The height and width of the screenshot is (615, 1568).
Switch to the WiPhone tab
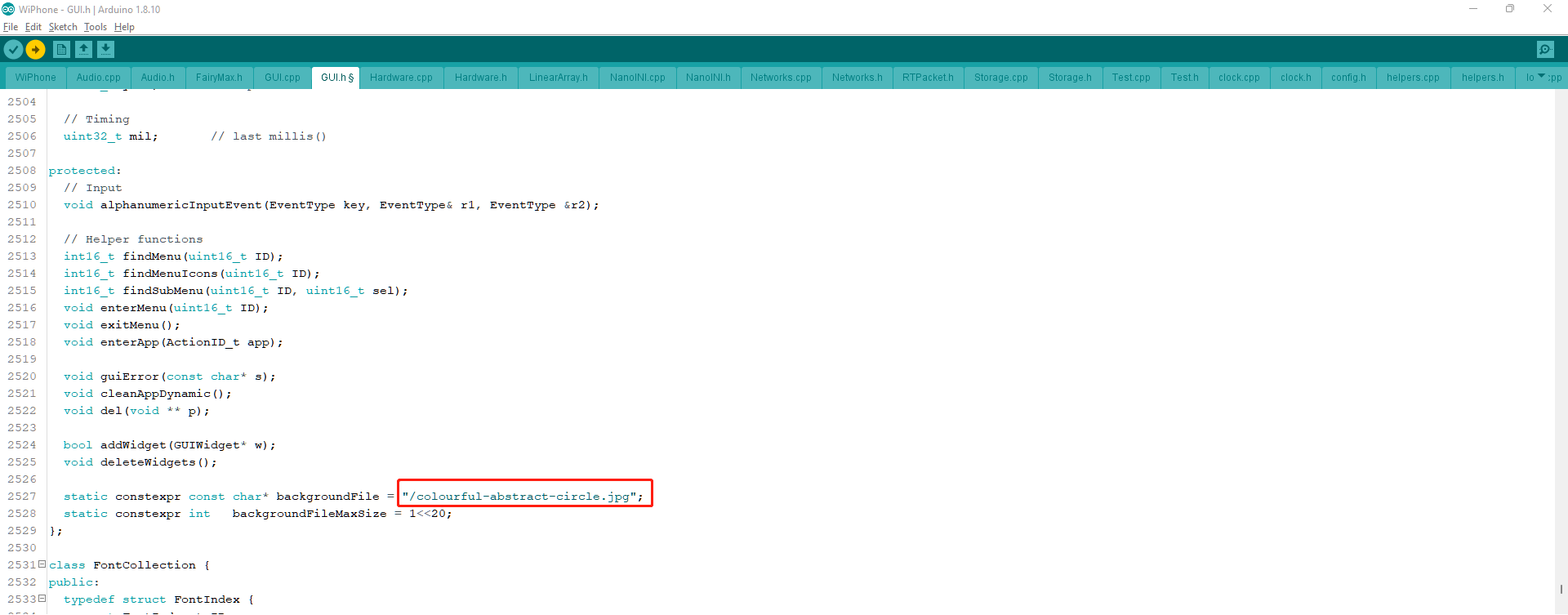[36, 78]
